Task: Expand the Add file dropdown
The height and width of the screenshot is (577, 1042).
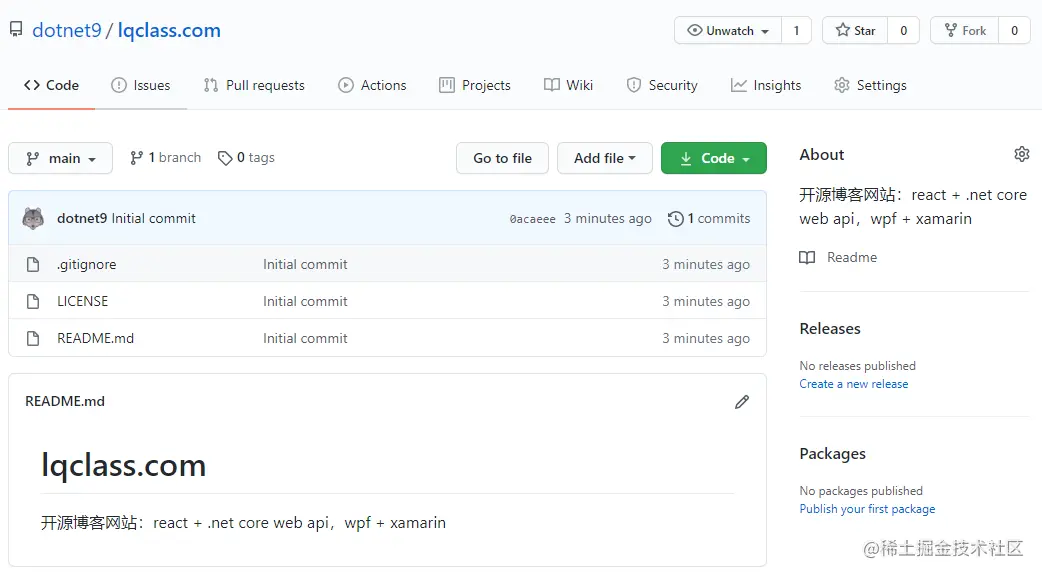Action: click(x=605, y=158)
